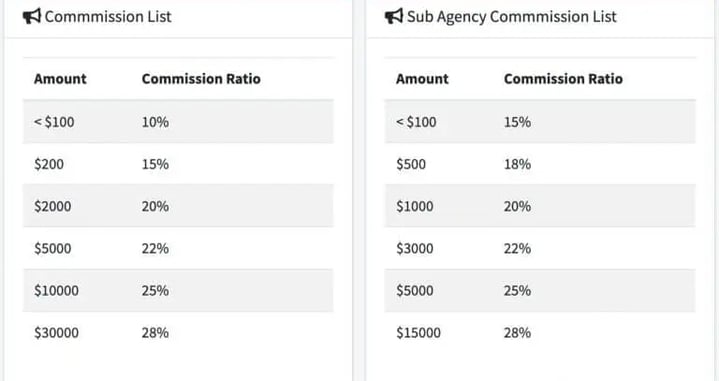Click the $3000 amount cell
Viewport: 719px width, 381px height.
[x=415, y=248]
